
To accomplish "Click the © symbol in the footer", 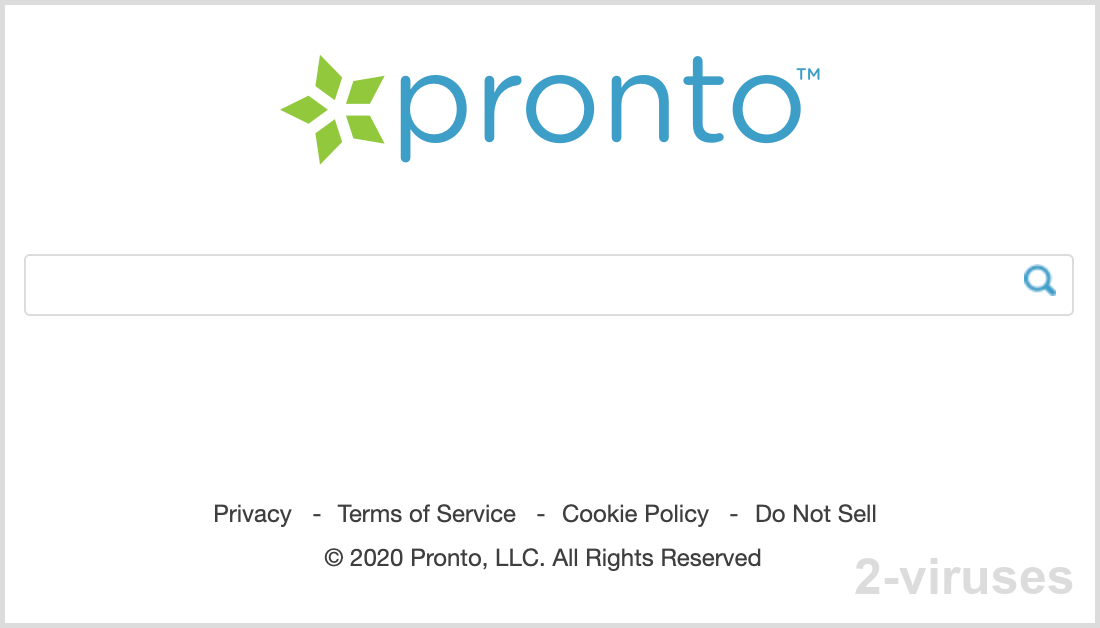I will [x=333, y=558].
